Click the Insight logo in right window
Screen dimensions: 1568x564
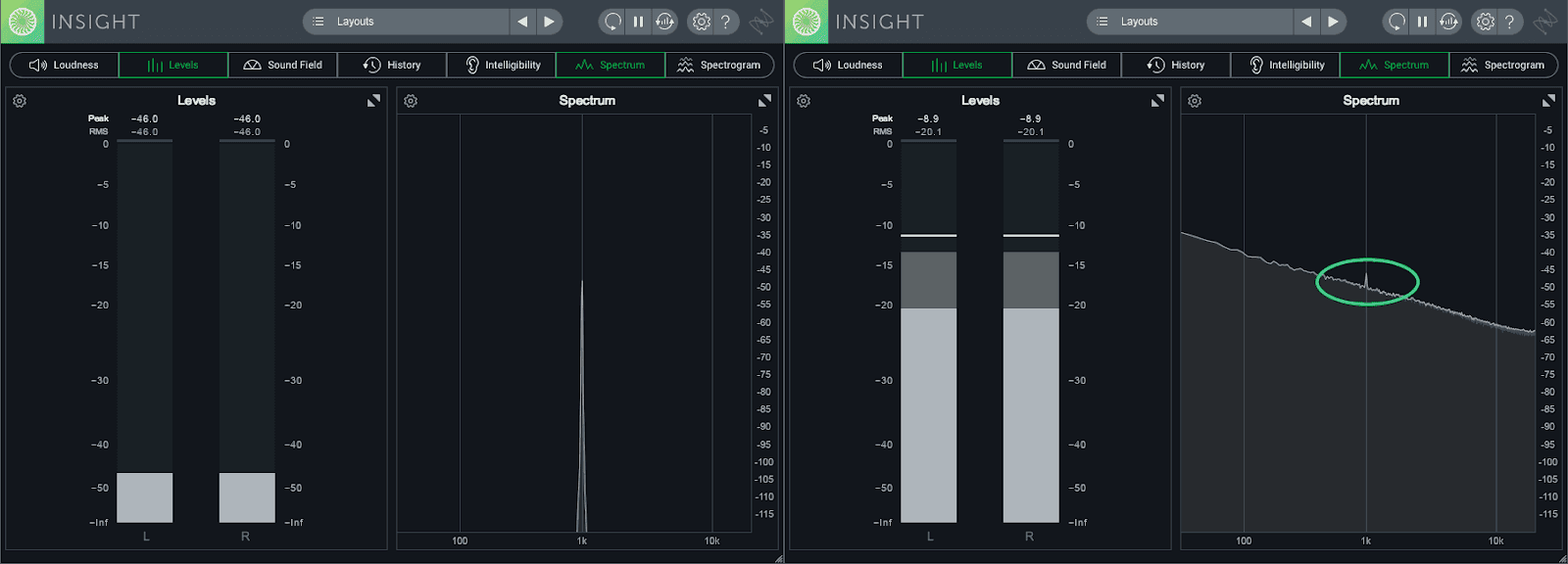tap(807, 22)
